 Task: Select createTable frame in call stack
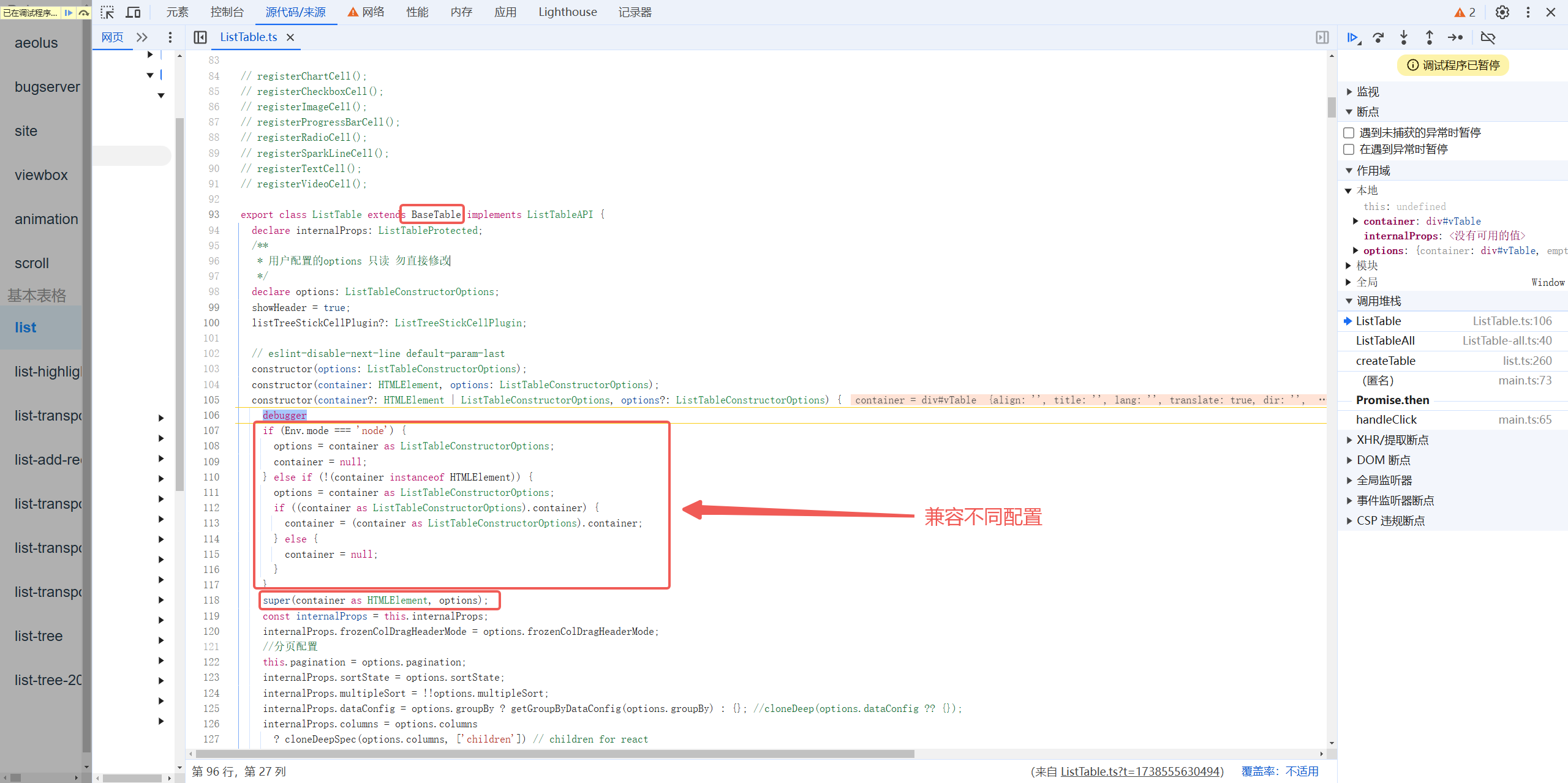point(1385,361)
